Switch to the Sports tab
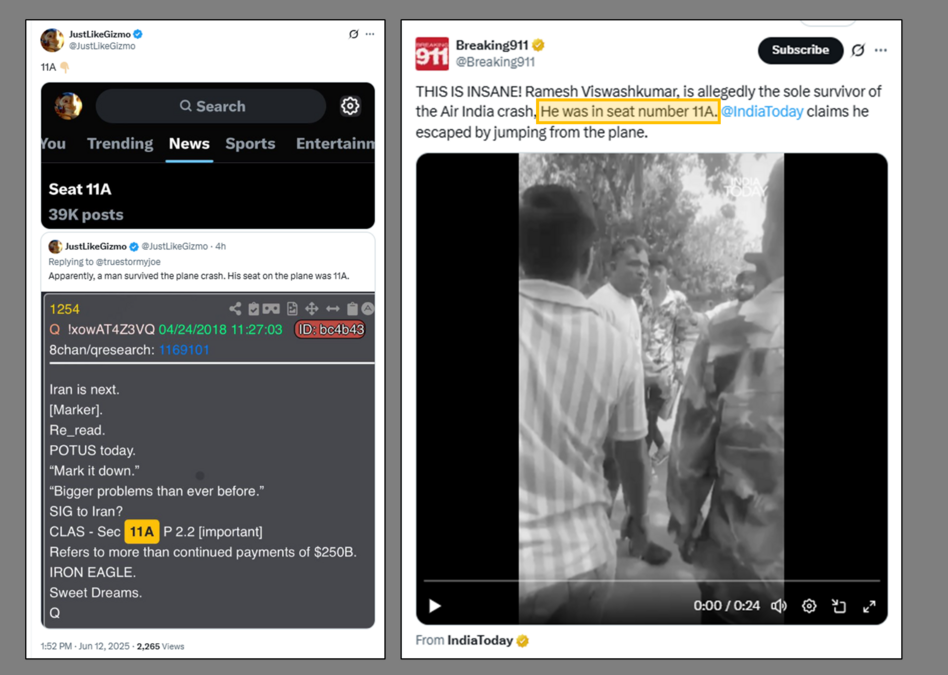 pyautogui.click(x=250, y=143)
